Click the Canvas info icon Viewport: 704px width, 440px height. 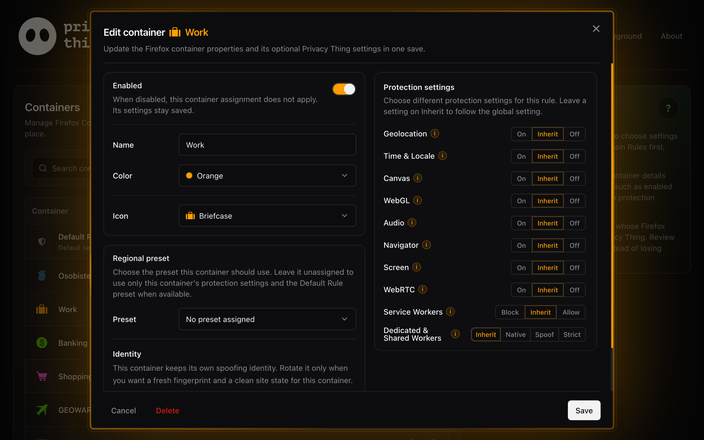pos(418,178)
